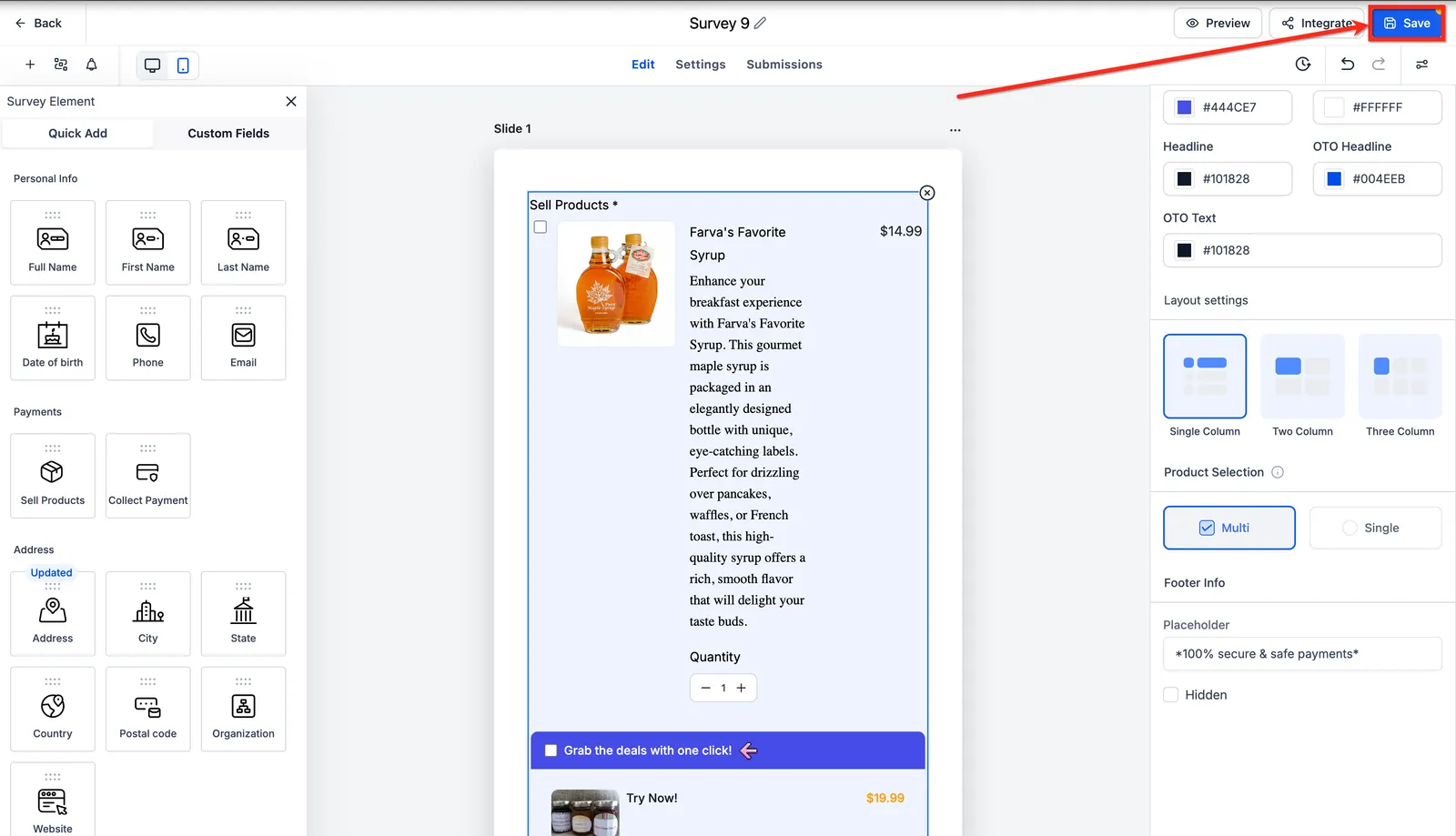The height and width of the screenshot is (836, 1456).
Task: Change the OTO Text color swatch
Action: coord(1184,250)
